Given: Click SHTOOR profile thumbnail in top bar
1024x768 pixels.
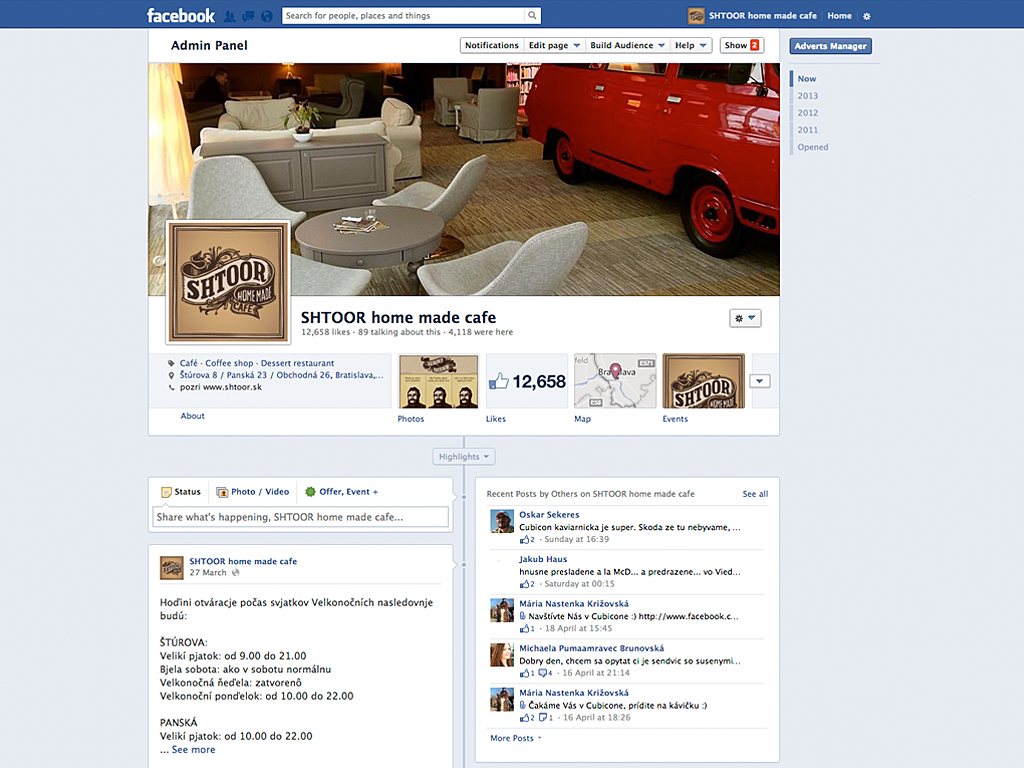Looking at the screenshot, I should [696, 15].
